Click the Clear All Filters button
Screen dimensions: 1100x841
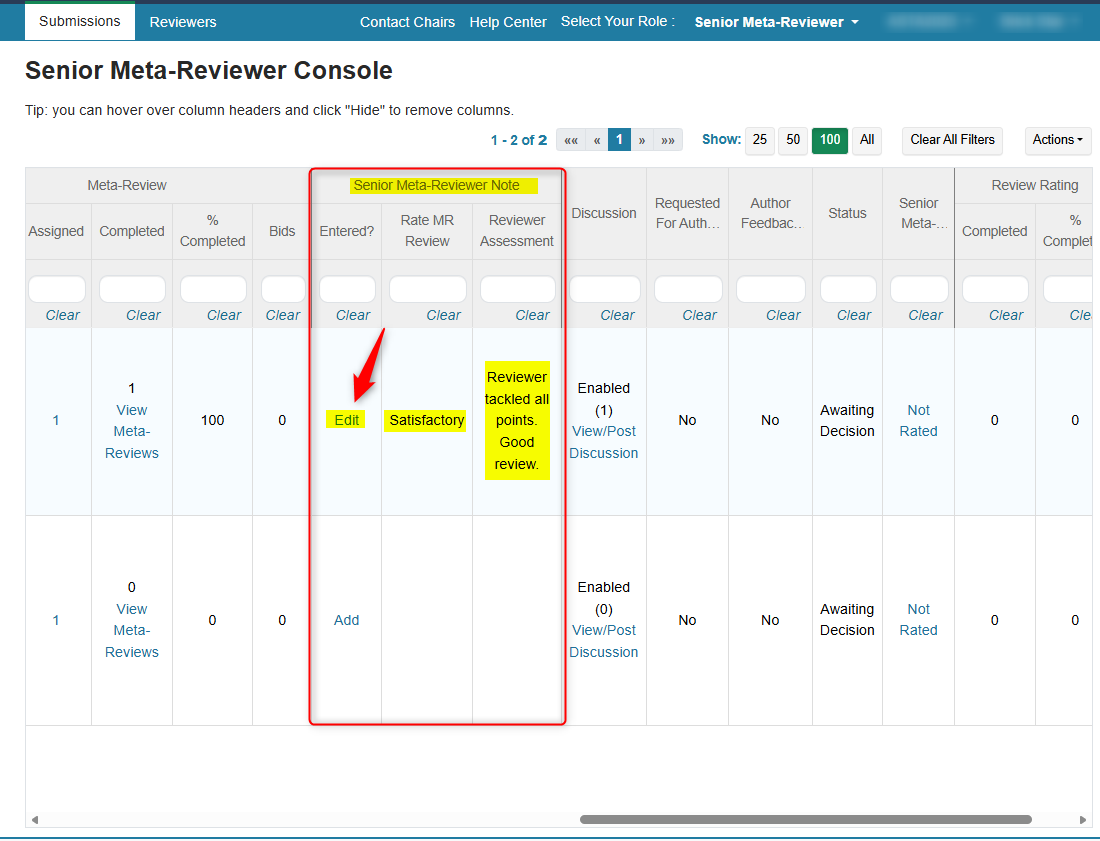(953, 140)
